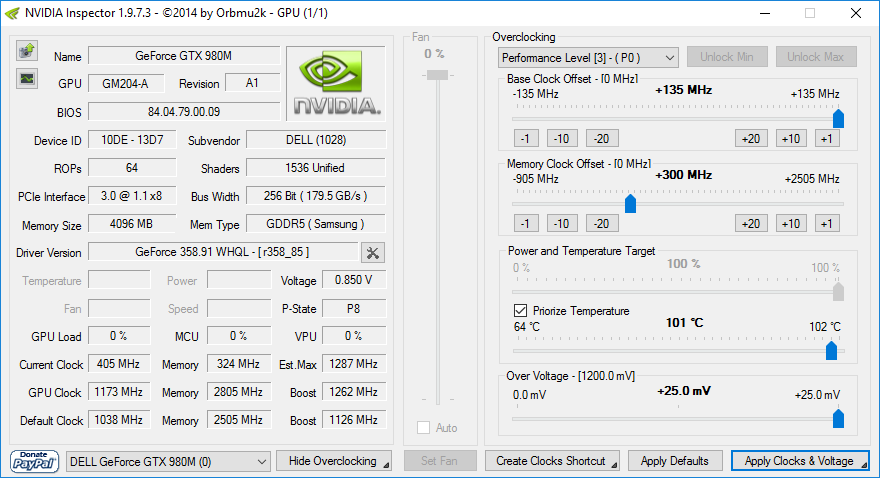Increase Base Clock Offset by 10 MHz

(x=791, y=139)
